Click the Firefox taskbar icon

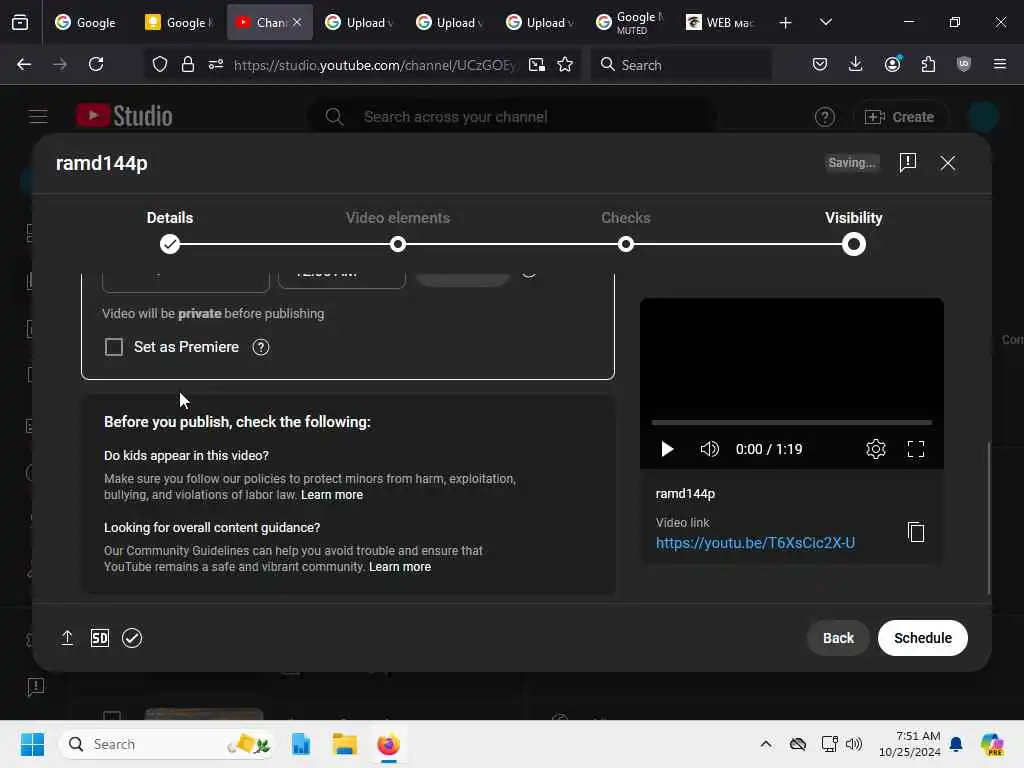[388, 744]
